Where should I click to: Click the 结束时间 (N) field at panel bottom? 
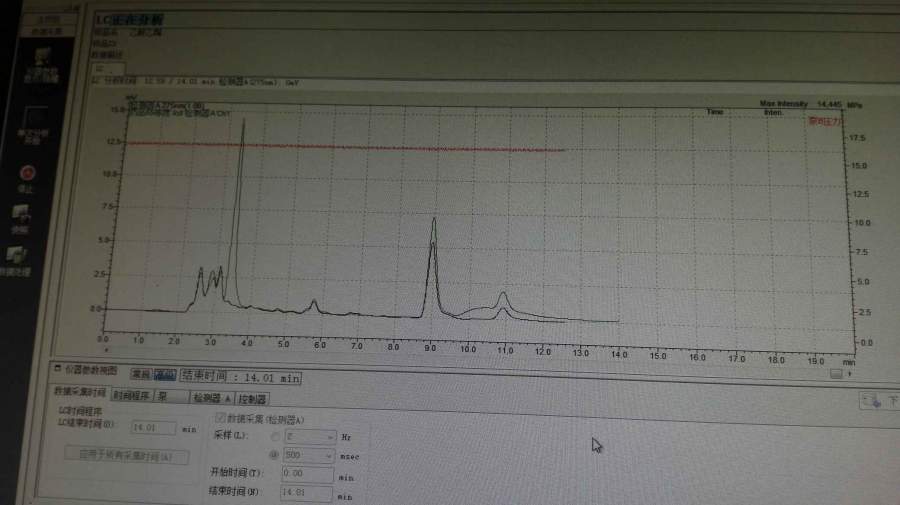click(306, 492)
